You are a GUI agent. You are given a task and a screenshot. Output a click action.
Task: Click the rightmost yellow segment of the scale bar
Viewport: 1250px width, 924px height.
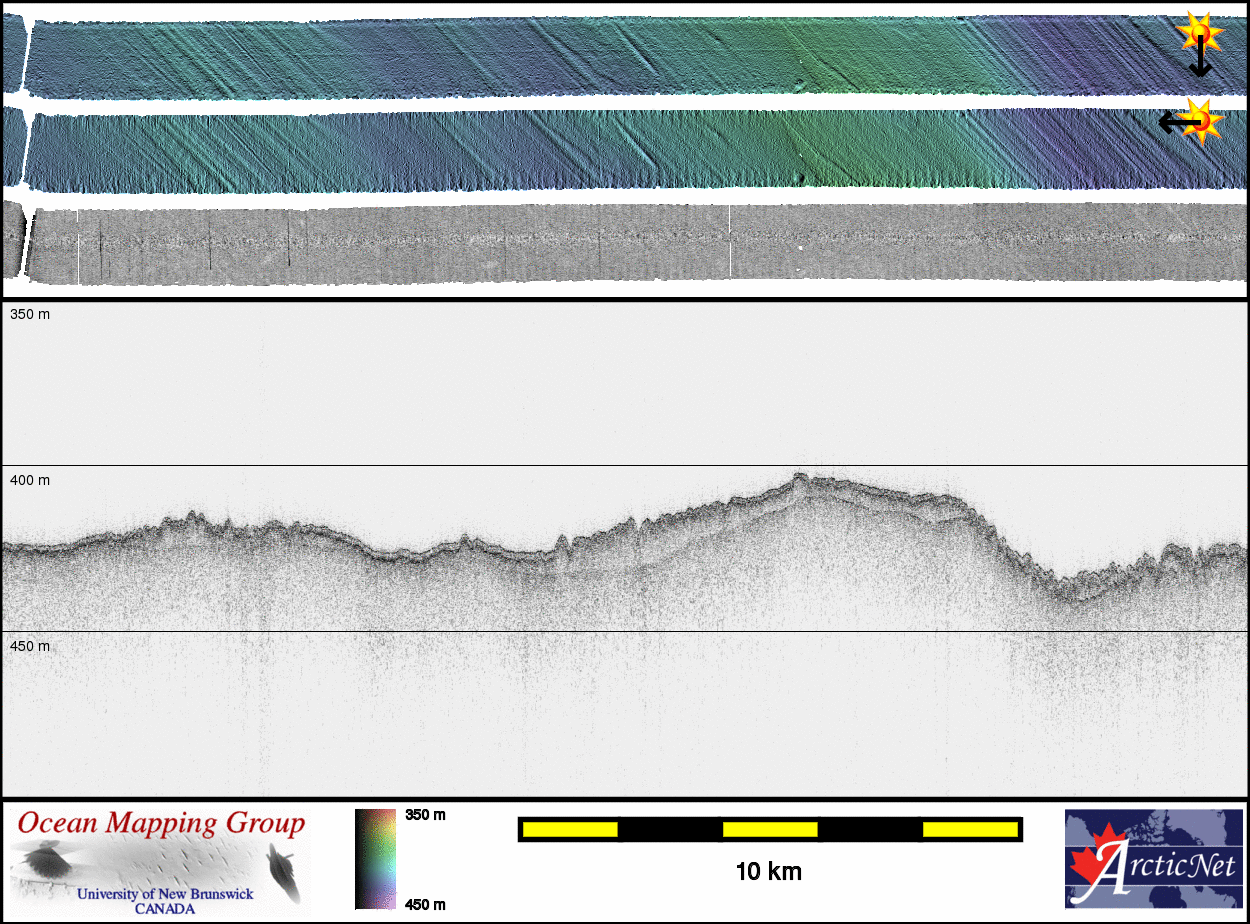coord(969,829)
